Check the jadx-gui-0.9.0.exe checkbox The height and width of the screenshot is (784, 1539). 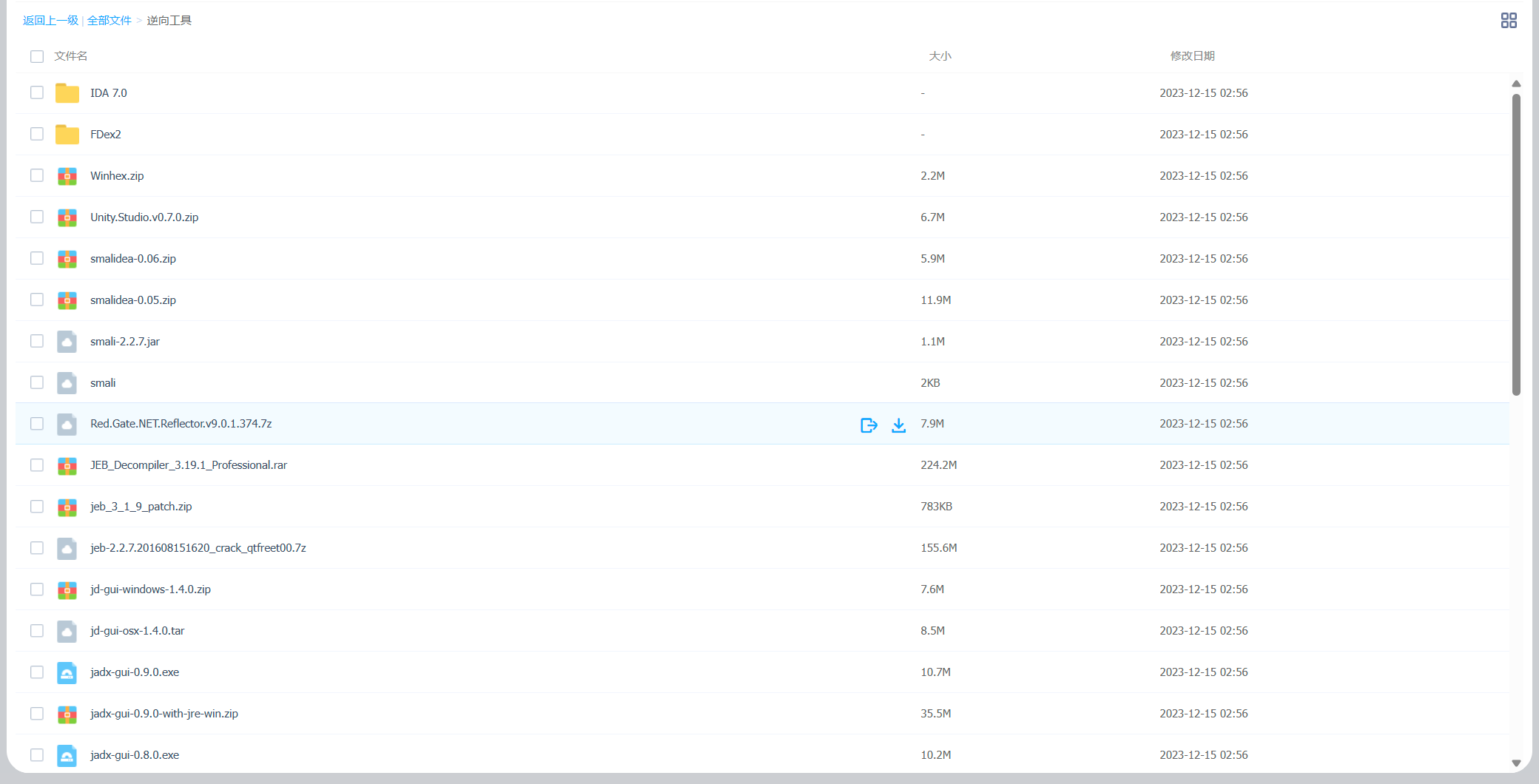click(x=37, y=672)
